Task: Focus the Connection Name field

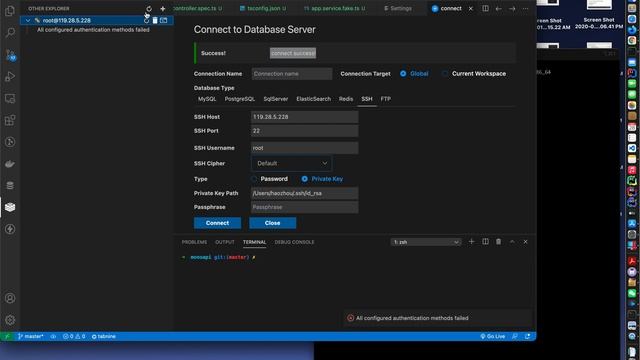Action: click(291, 74)
